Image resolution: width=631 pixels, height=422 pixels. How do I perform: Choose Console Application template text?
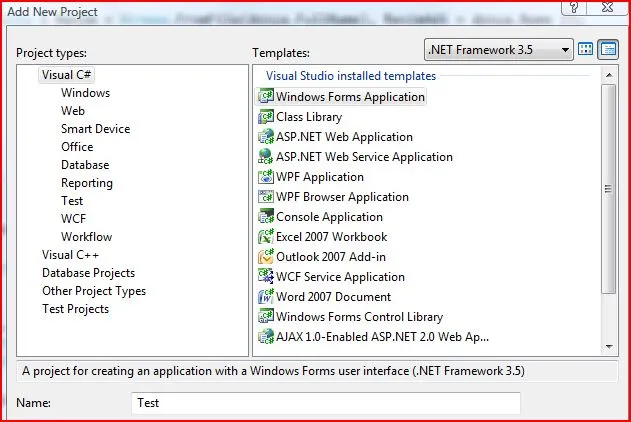(x=330, y=217)
